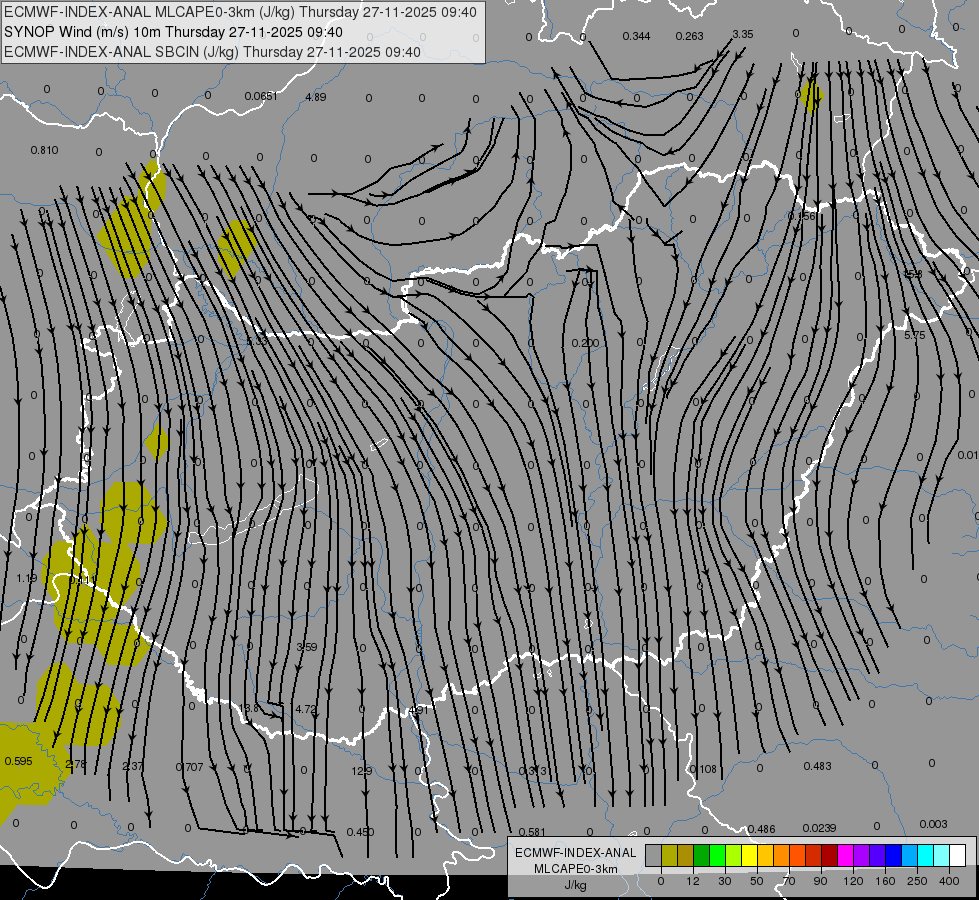The height and width of the screenshot is (900, 979).
Task: Click the bright green legend swatch
Action: click(717, 855)
